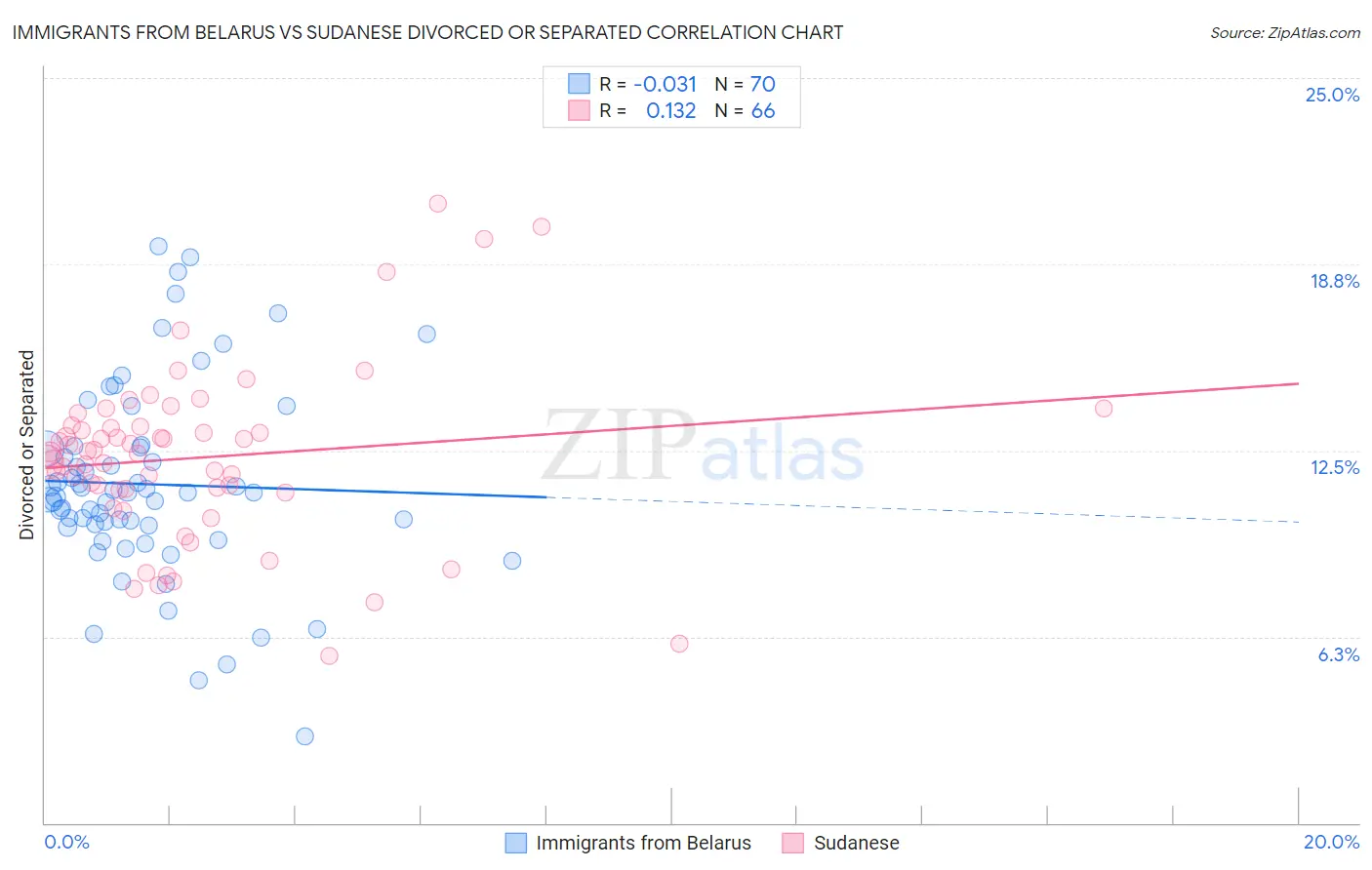Click the 20.0% x-axis end label
The width and height of the screenshot is (1372, 870).
point(1332,842)
